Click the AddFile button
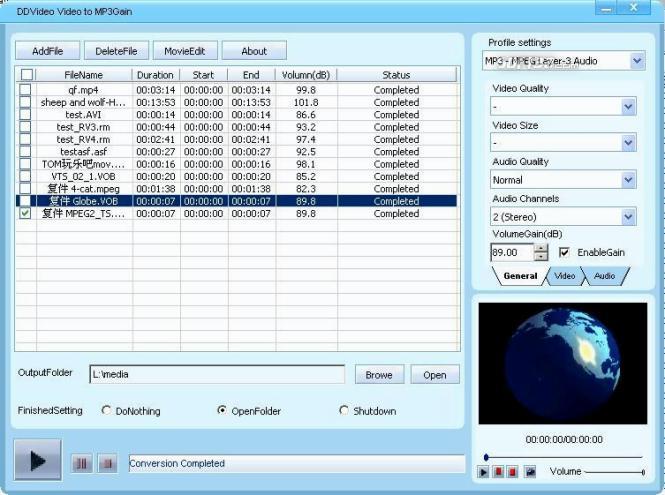Screen dimensions: 665x495 click(x=48, y=51)
